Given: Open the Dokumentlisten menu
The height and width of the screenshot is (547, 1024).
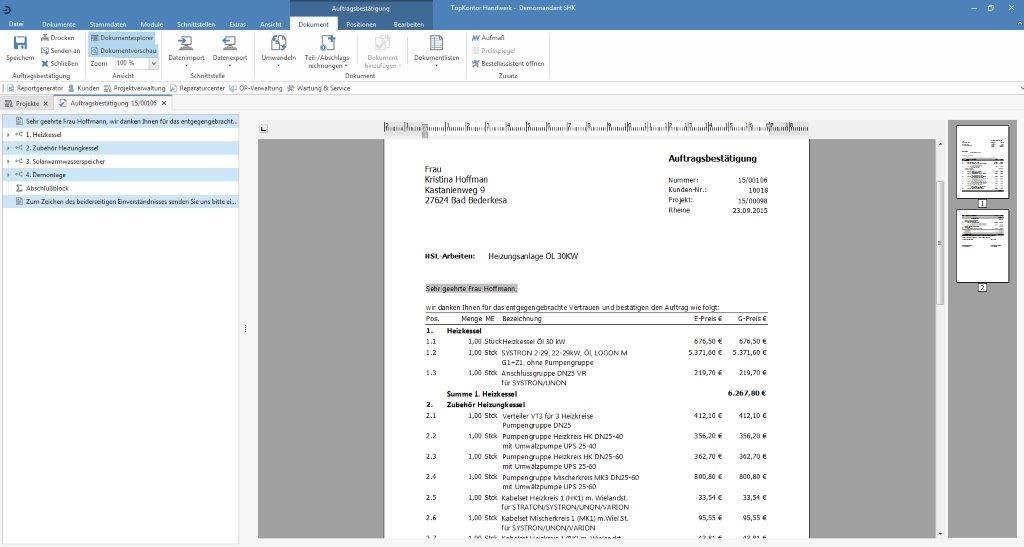Looking at the screenshot, I should 436,50.
